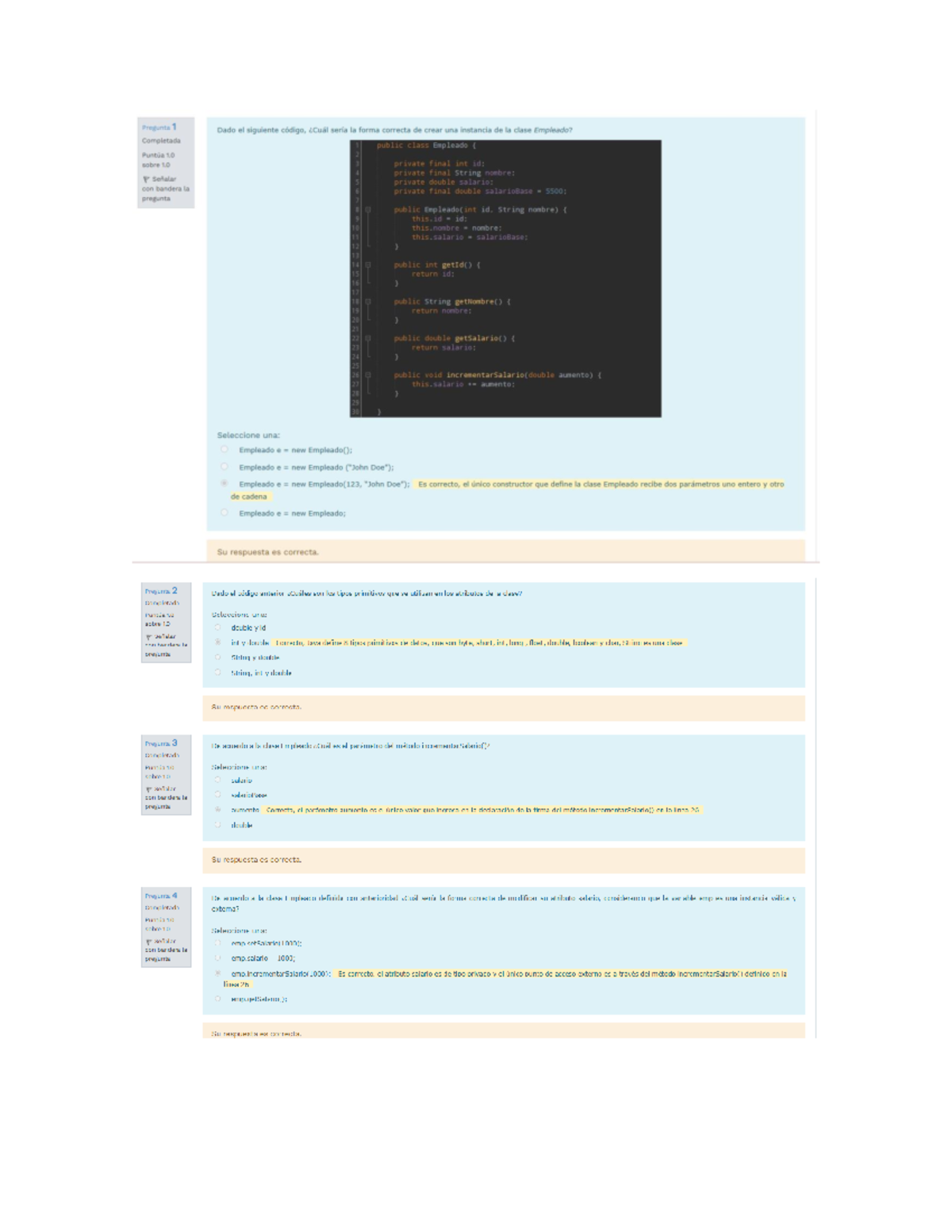952x1232 pixels.
Task: Click the flag icon in Pregunta 2
Action: (148, 637)
